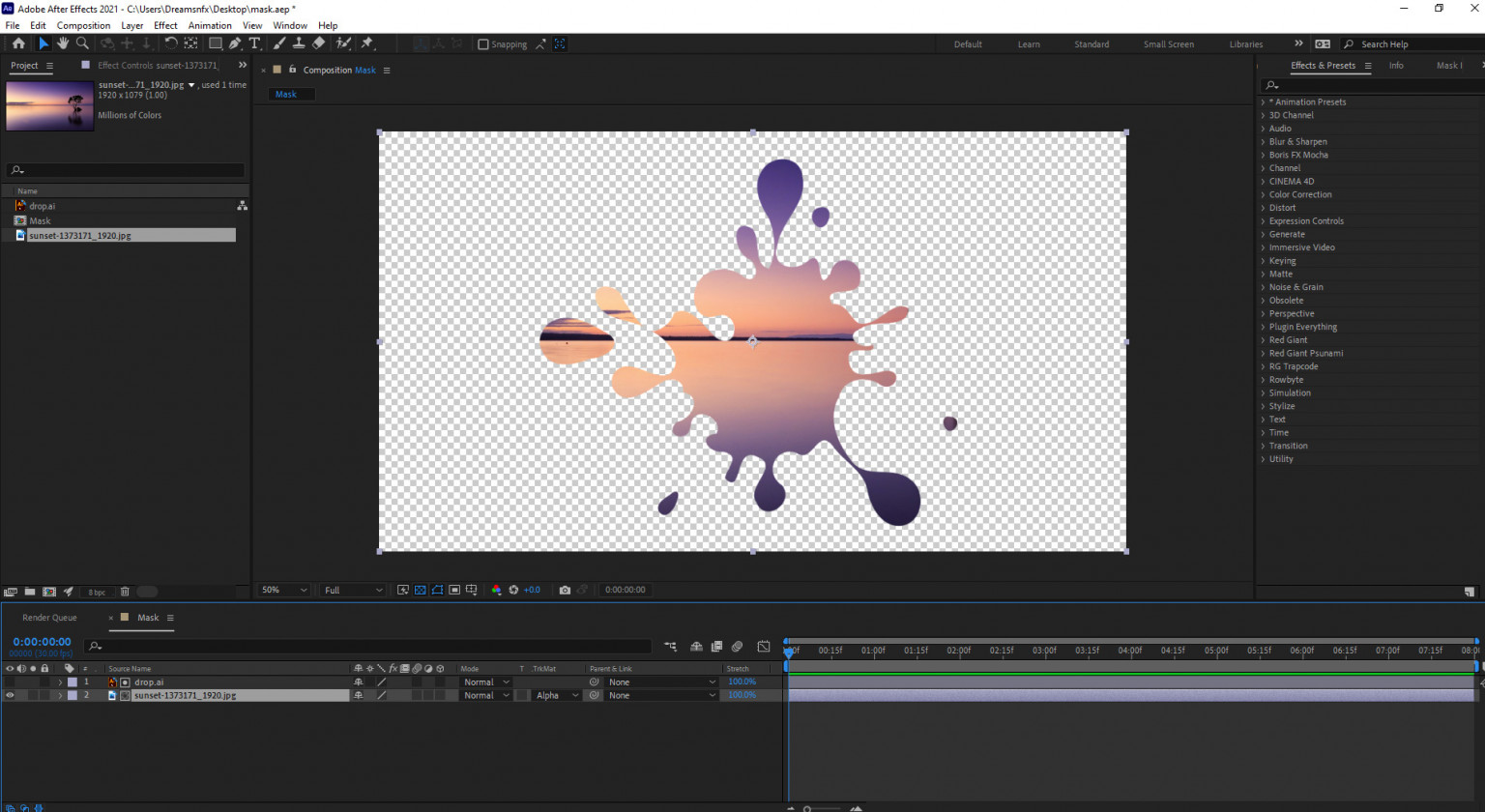Choose the Eraser tool
This screenshot has width=1485, height=812.
[318, 43]
